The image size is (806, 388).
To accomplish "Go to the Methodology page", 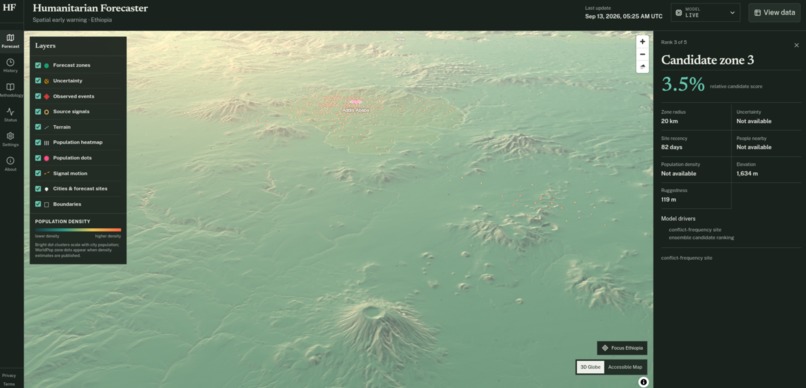I will coord(10,90).
